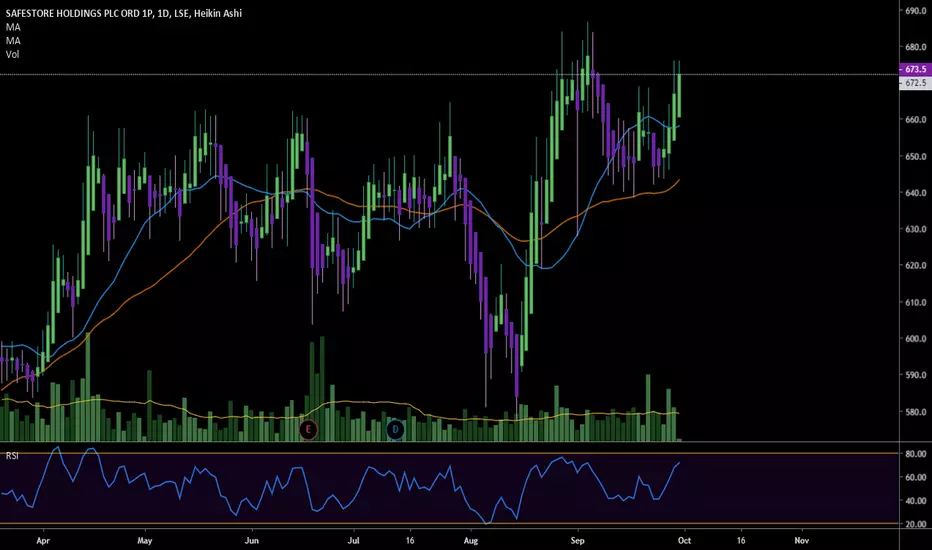The height and width of the screenshot is (550, 932).
Task: Click the Apr date label
Action: (43, 540)
